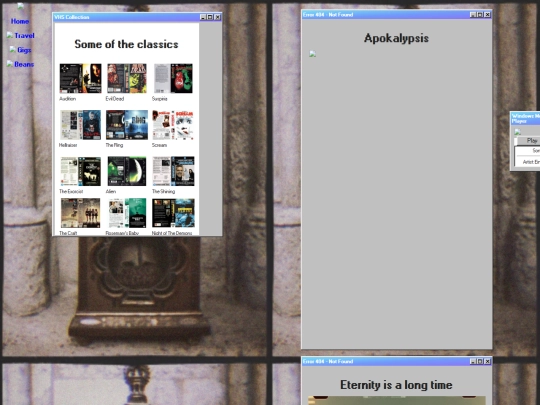The image size is (540, 405).
Task: Click the broken image icon beside Beans
Action: [10, 64]
